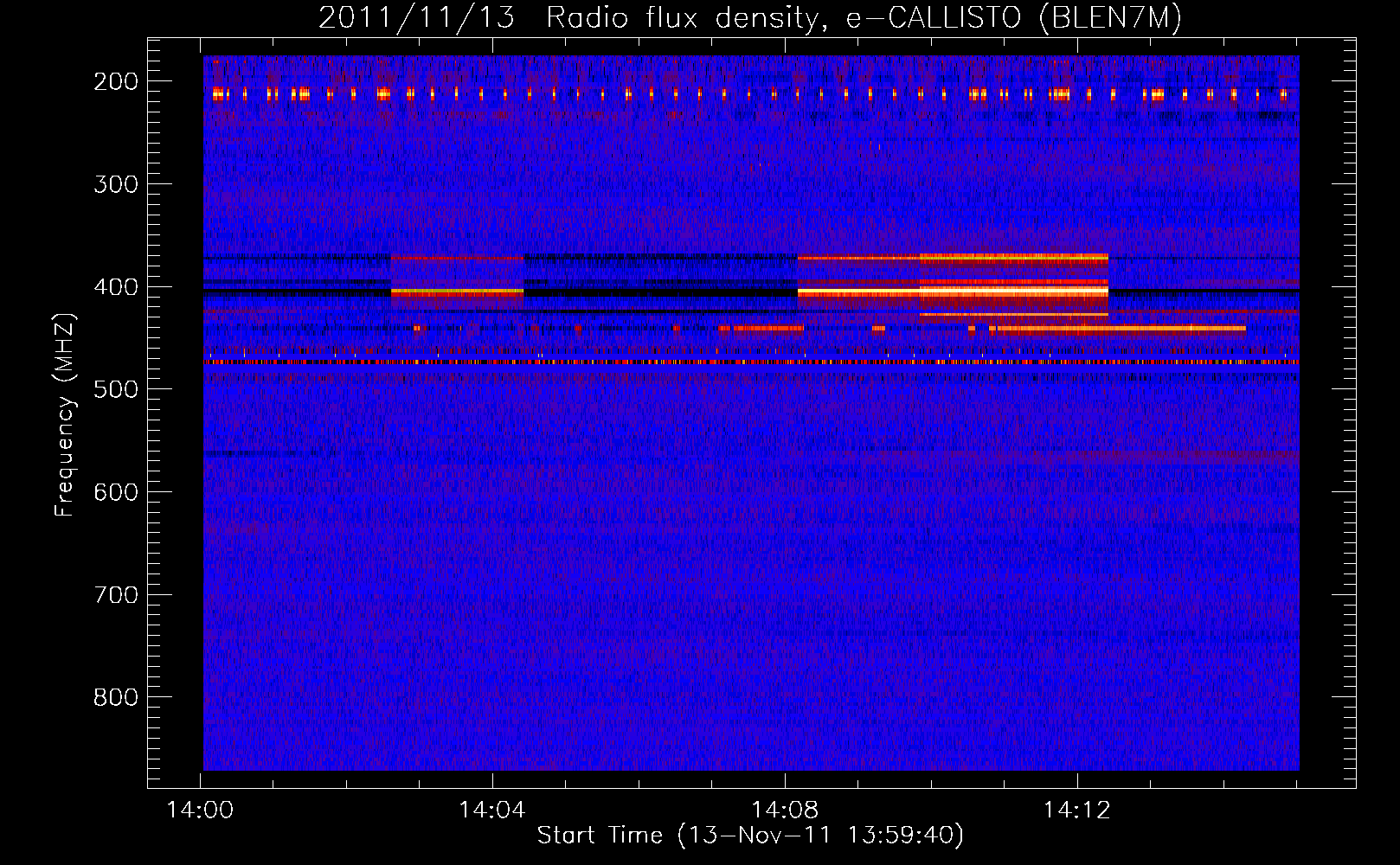Click the 14:08 time tick label
Viewport: 1400px width, 865px height.
pyautogui.click(x=785, y=811)
